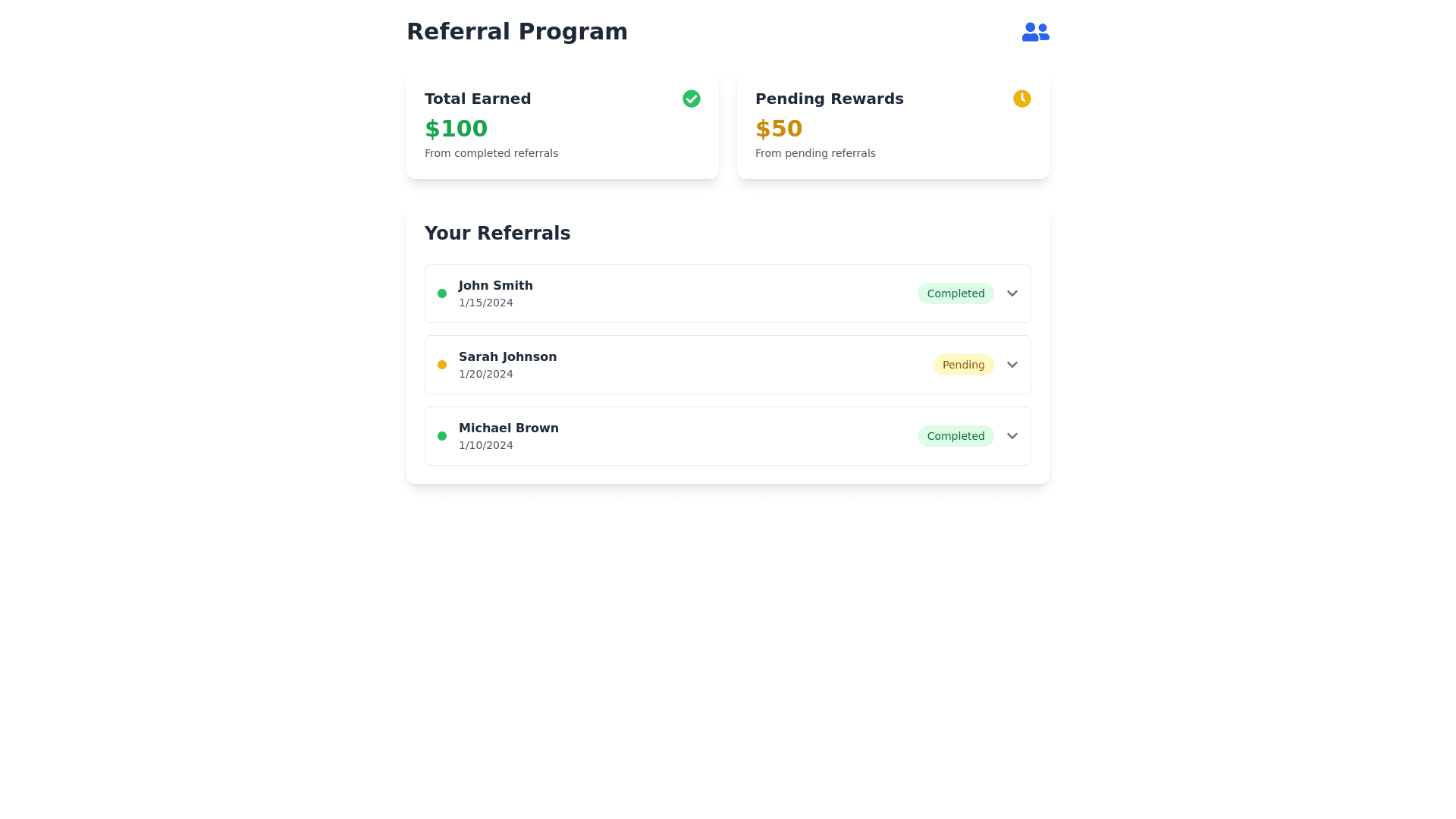Select the John Smith referral name
Viewport: 1456px width, 819px height.
[495, 286]
